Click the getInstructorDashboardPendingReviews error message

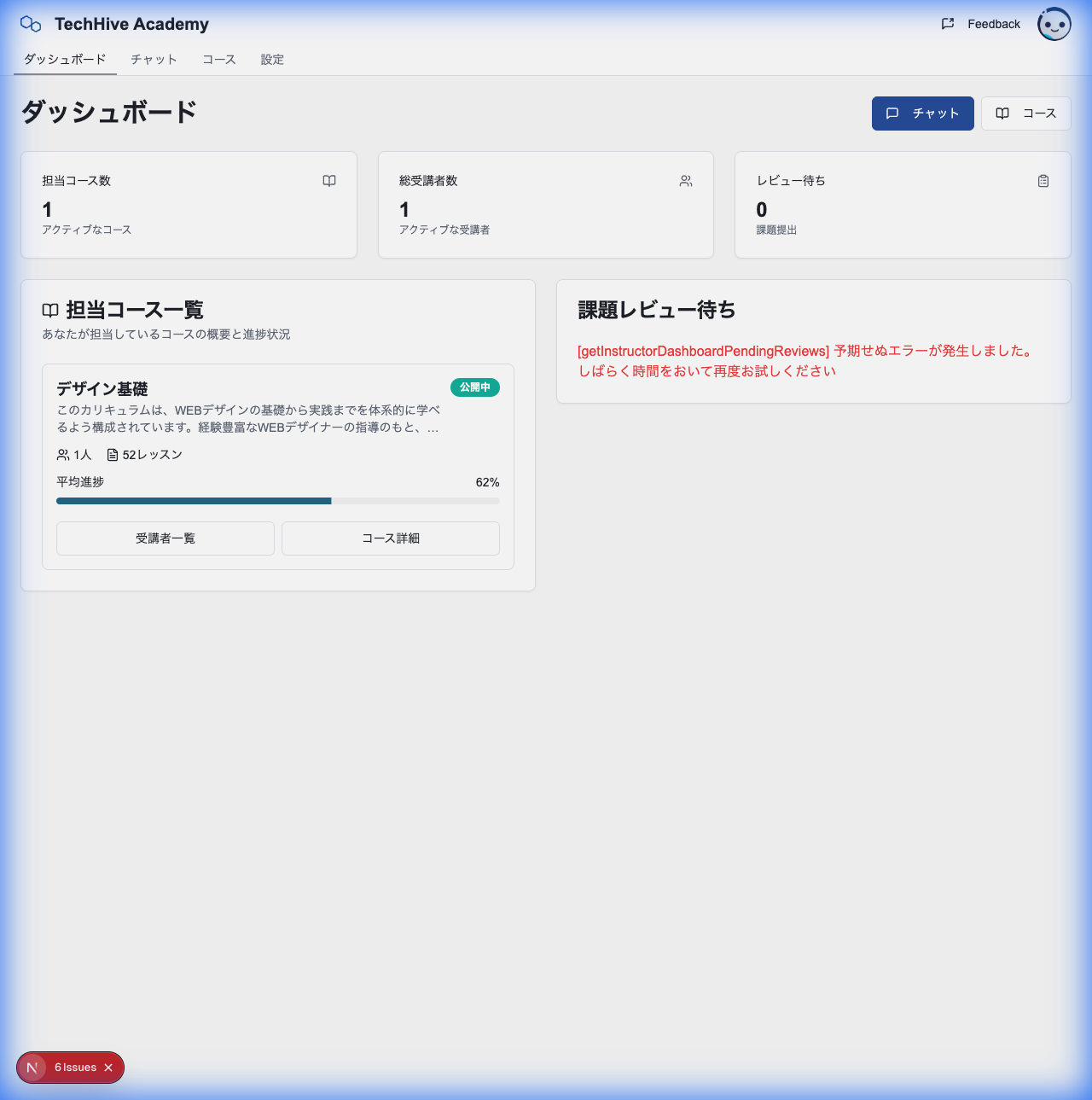(806, 361)
